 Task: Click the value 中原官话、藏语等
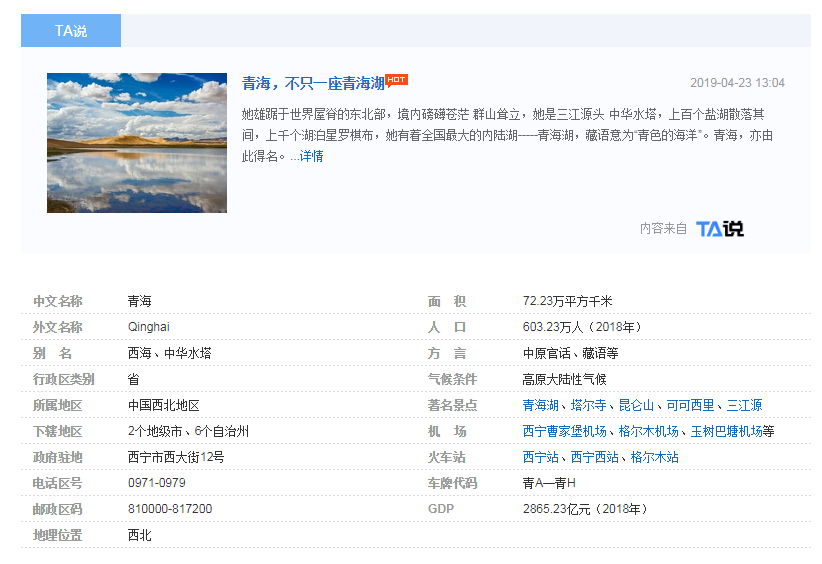point(570,353)
